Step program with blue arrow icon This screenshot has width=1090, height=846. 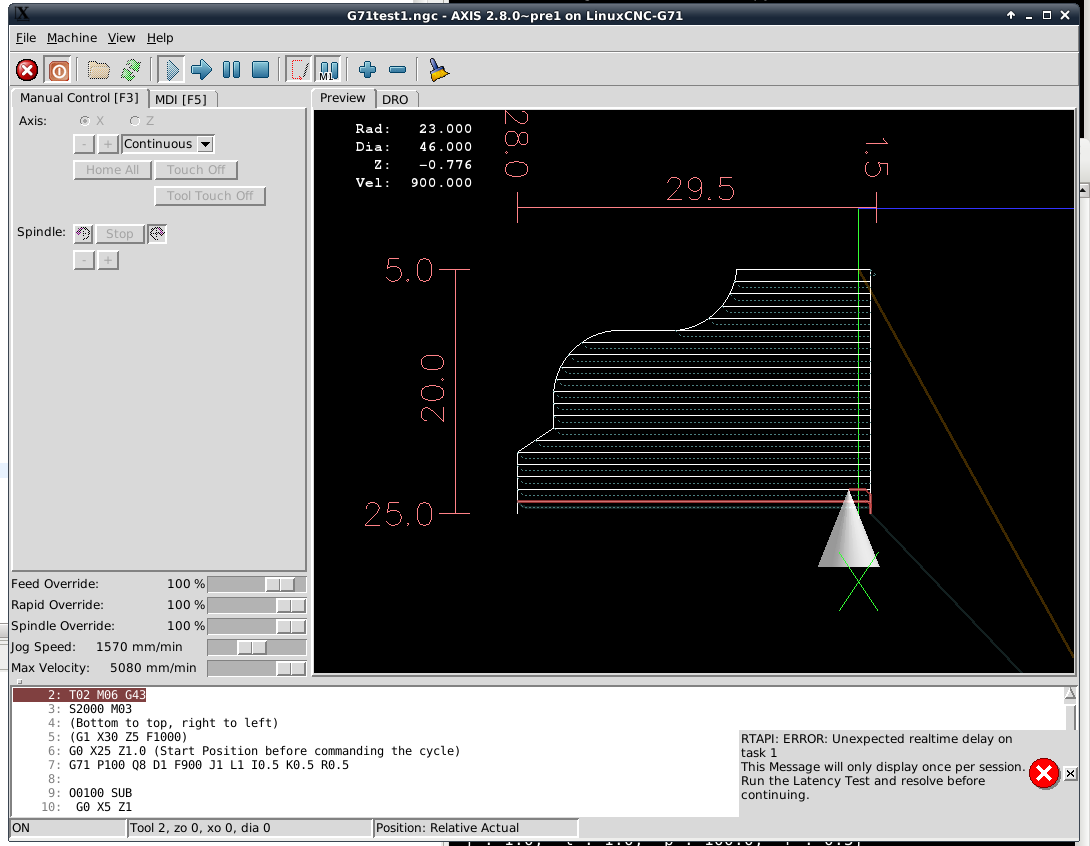201,70
